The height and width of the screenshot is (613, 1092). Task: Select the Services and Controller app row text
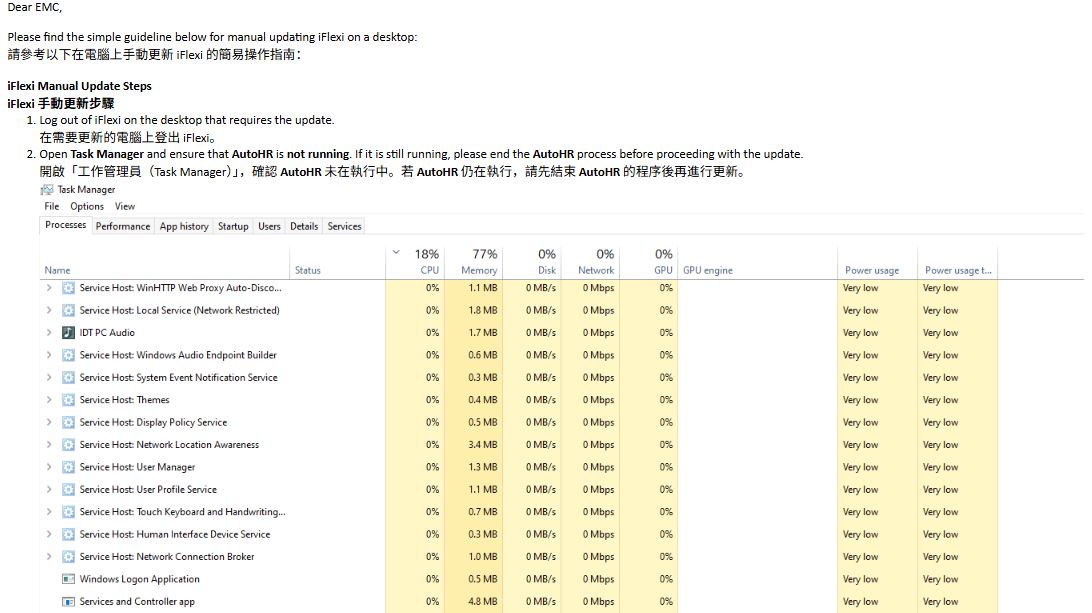click(x=137, y=601)
